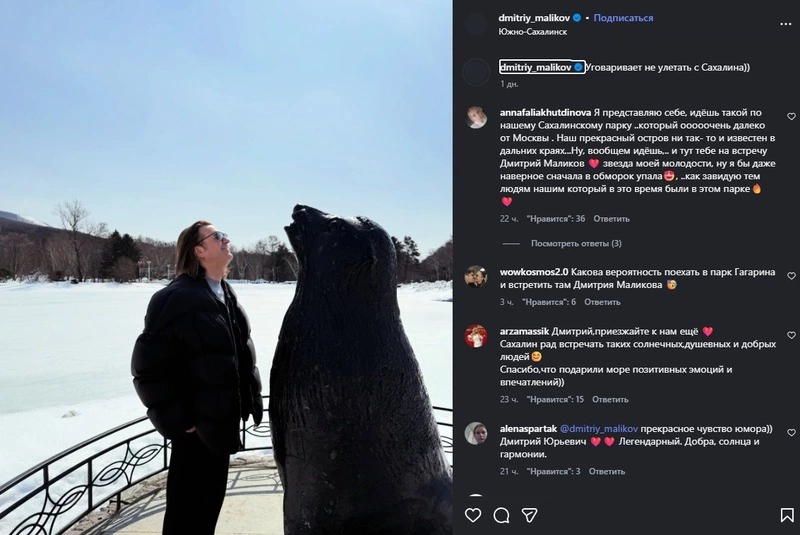Open annafaliakhutdinova's profile picture
This screenshot has height=535, width=800.
pos(476,116)
